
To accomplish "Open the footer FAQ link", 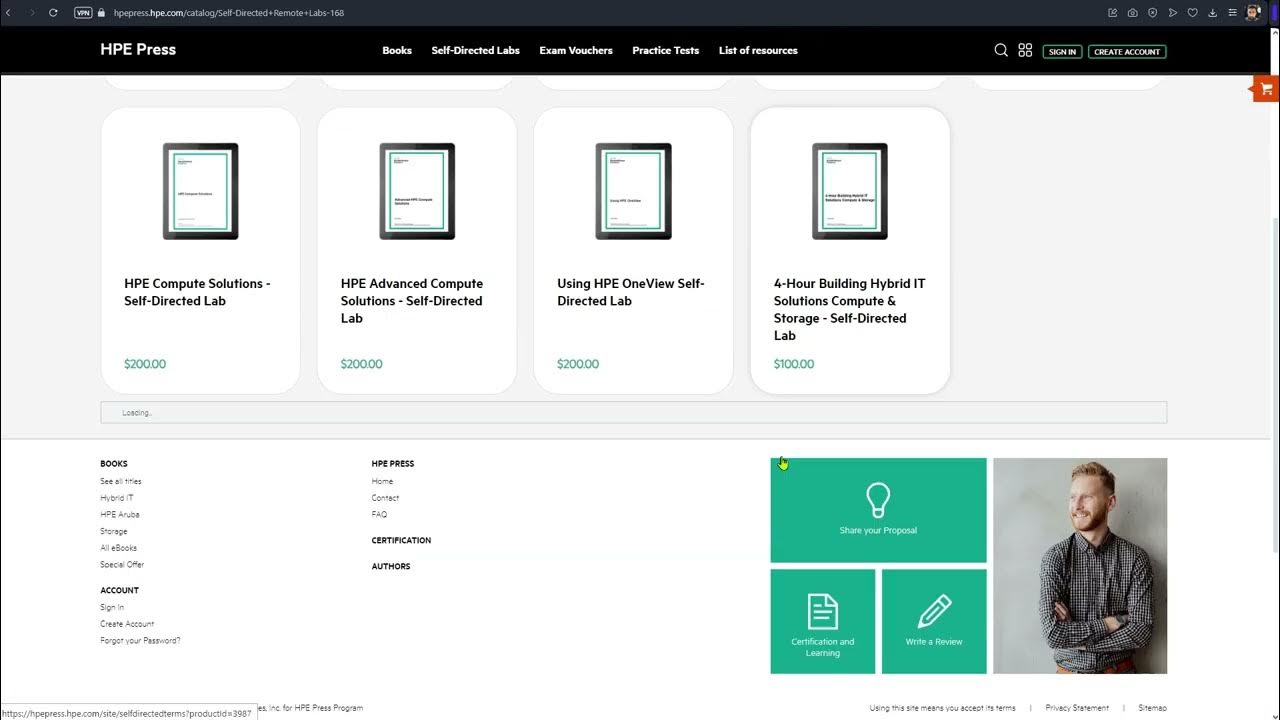I will pos(379,514).
